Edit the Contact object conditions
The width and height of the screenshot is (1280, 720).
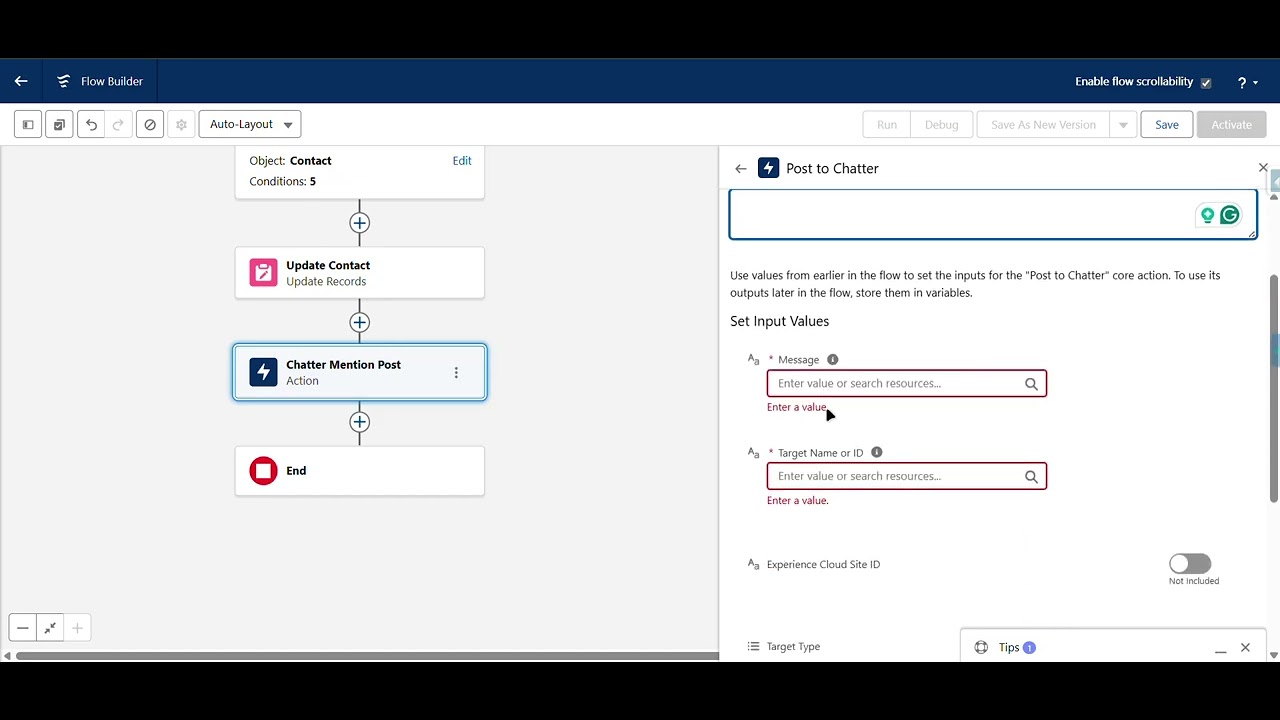click(462, 161)
